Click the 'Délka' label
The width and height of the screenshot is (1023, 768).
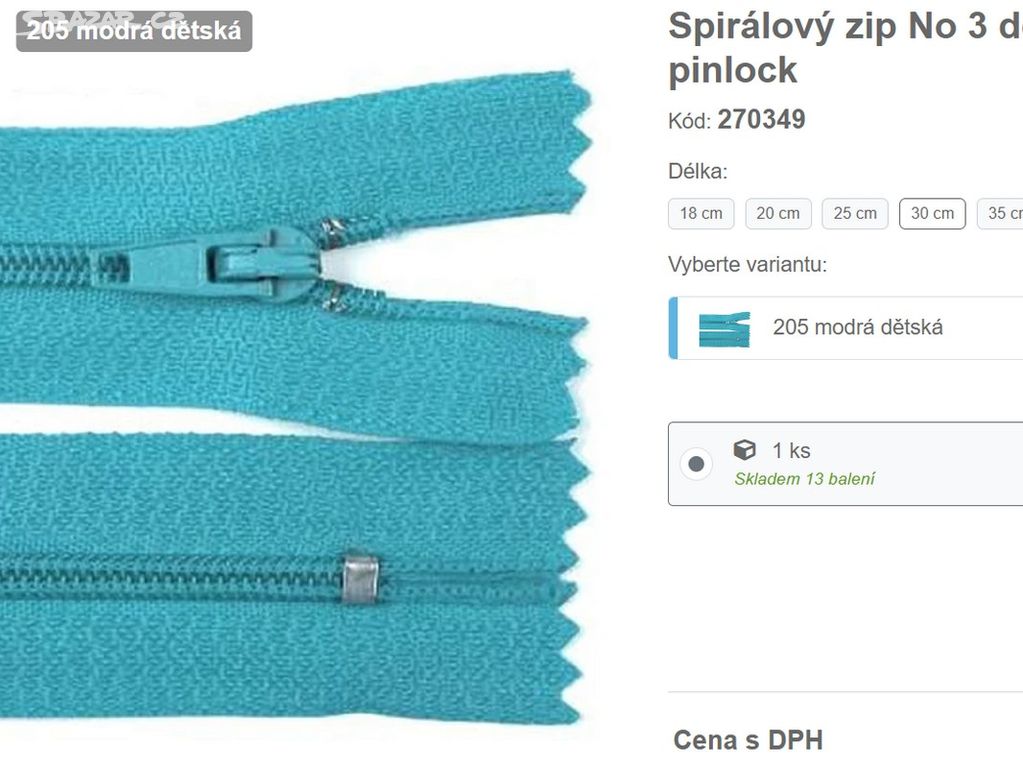tap(697, 171)
